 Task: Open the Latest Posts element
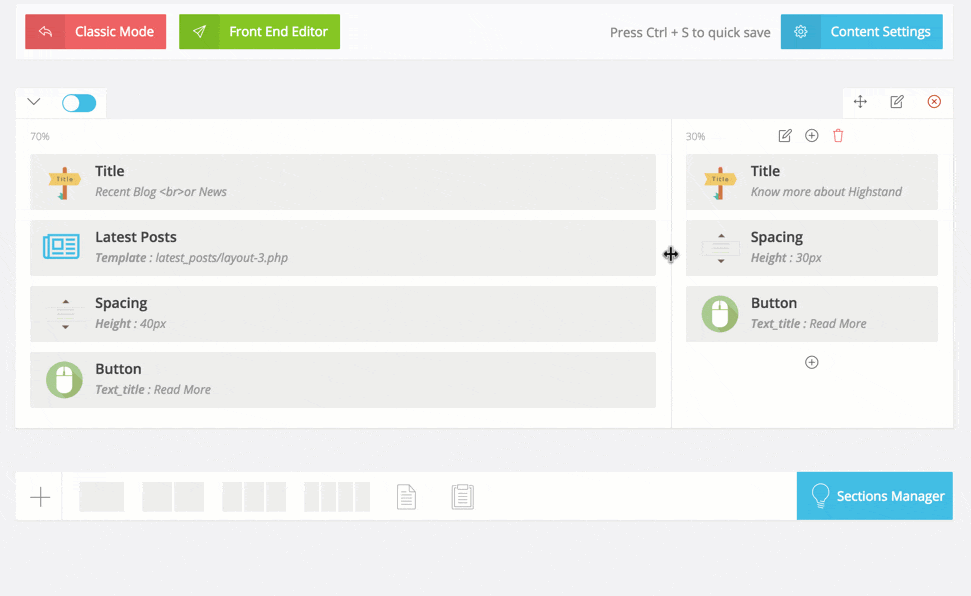click(x=343, y=247)
